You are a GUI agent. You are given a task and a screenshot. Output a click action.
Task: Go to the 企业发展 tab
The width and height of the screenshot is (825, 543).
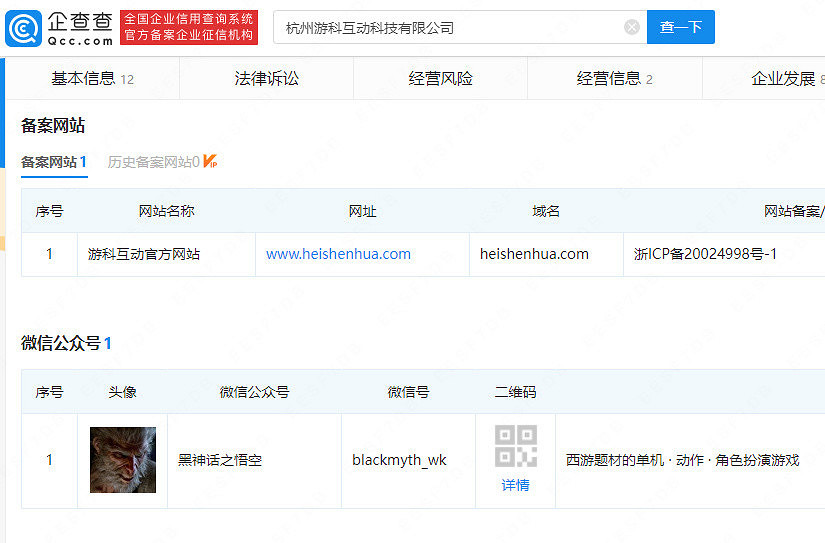786,78
